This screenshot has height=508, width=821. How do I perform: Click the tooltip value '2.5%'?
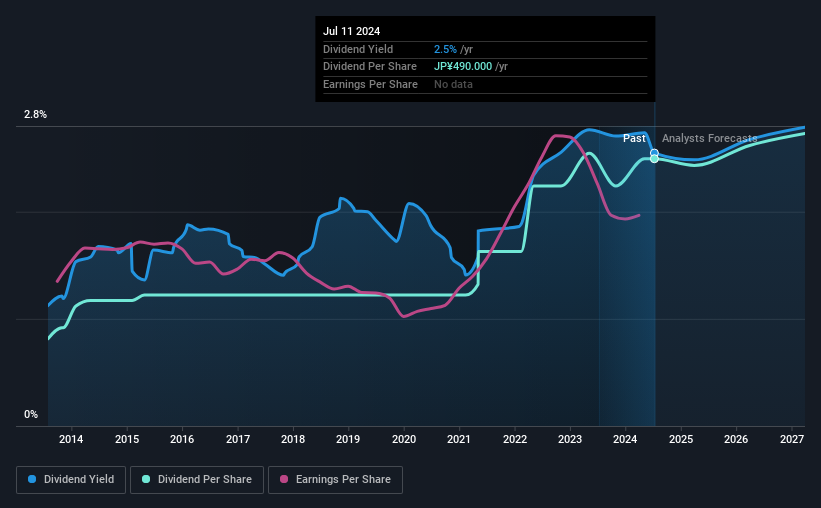click(x=445, y=49)
